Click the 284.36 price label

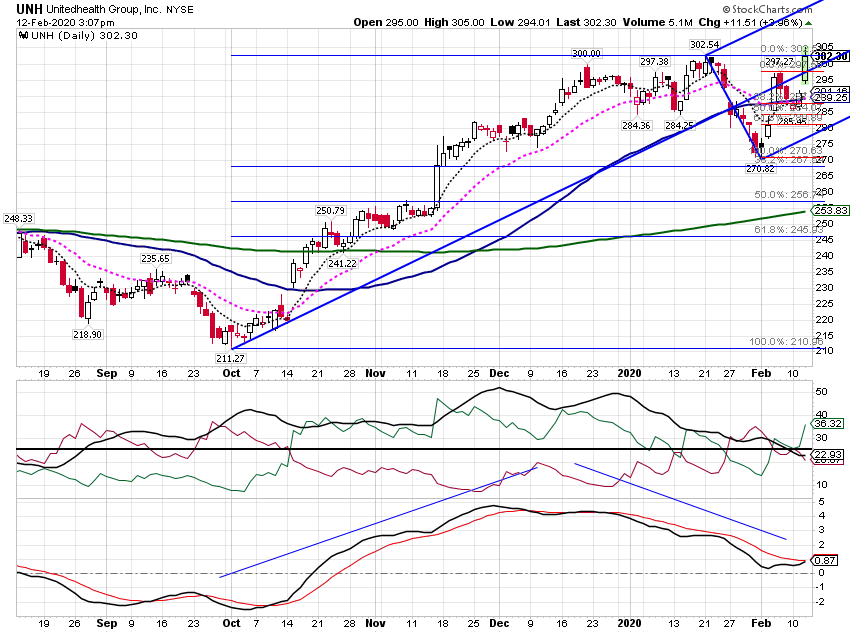click(x=636, y=125)
